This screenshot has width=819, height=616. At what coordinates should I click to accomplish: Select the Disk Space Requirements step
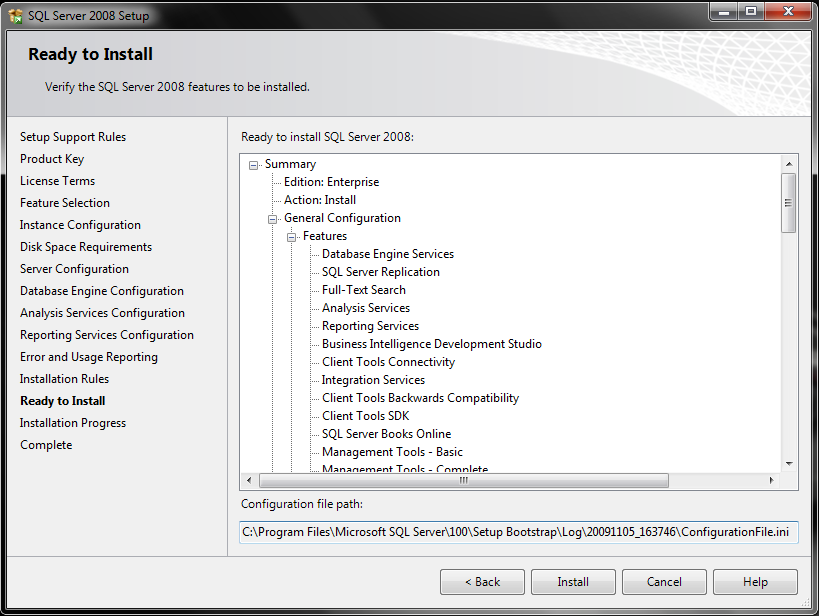pyautogui.click(x=86, y=247)
